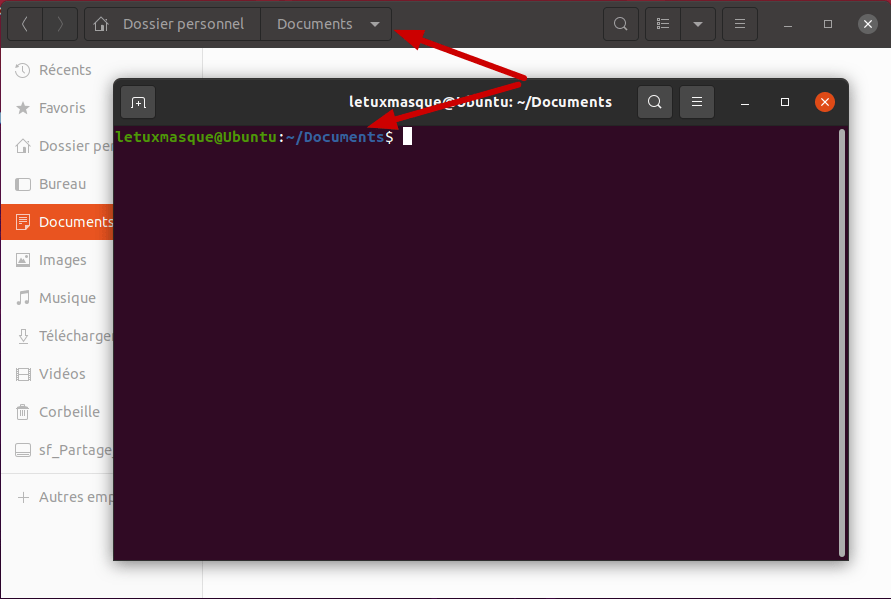891x599 pixels.
Task: Go back in the Files window
Action: (24, 24)
